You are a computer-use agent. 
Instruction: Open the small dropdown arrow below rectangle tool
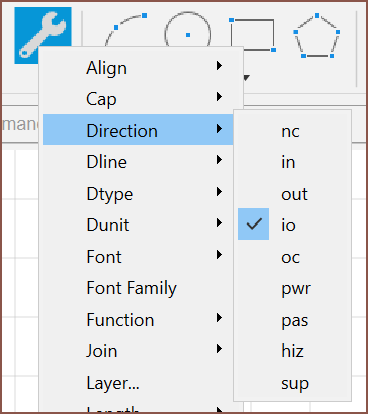pos(246,78)
